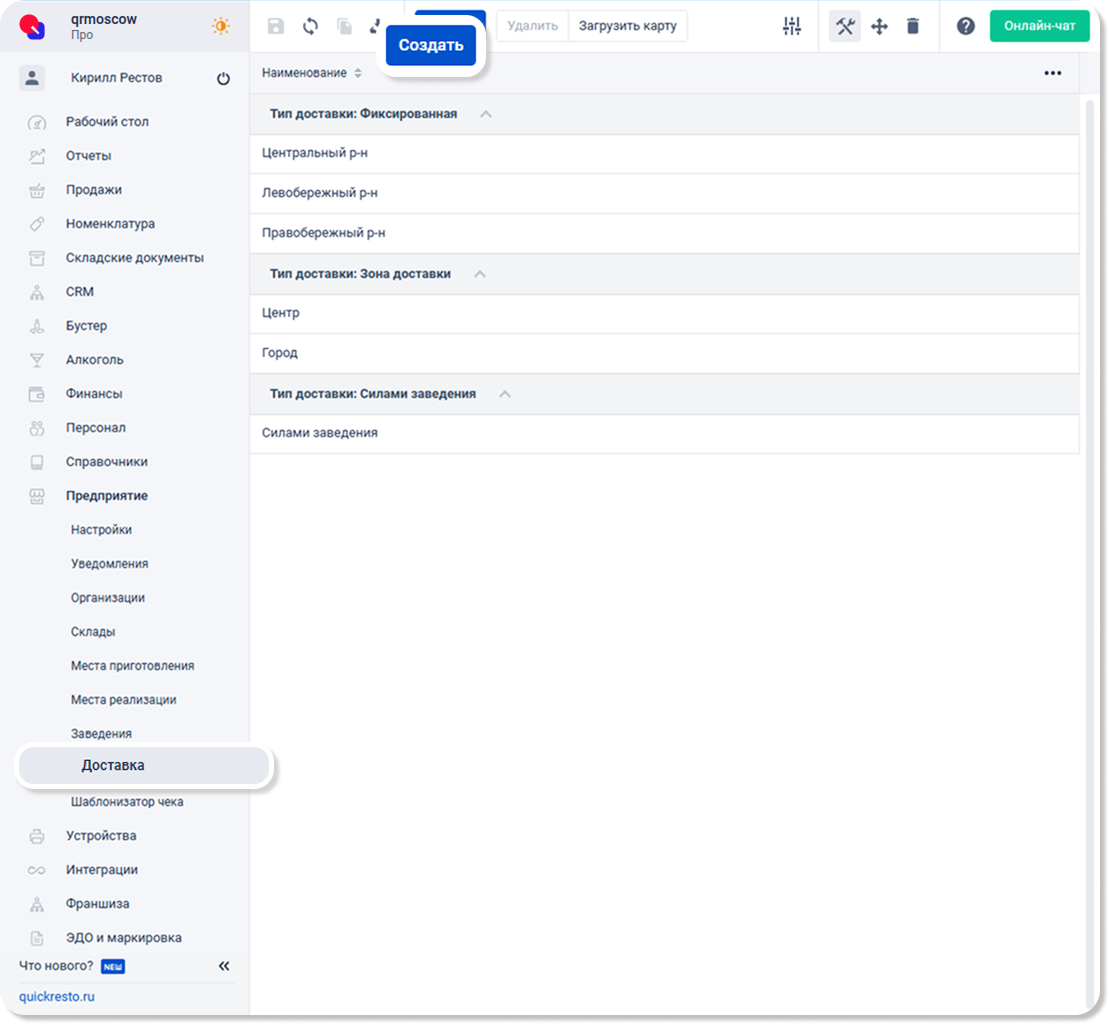Open the help question mark icon
The width and height of the screenshot is (1109, 1024).
pyautogui.click(x=965, y=26)
